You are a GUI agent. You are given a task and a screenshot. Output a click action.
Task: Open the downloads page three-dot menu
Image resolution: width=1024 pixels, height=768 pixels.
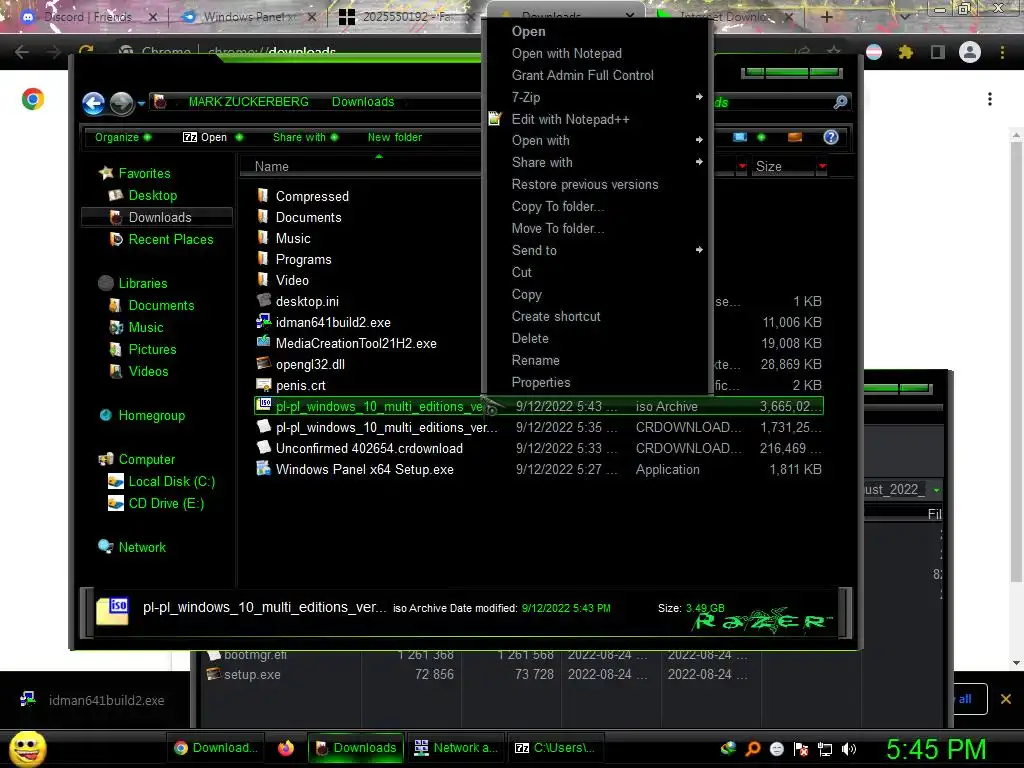[x=990, y=99]
